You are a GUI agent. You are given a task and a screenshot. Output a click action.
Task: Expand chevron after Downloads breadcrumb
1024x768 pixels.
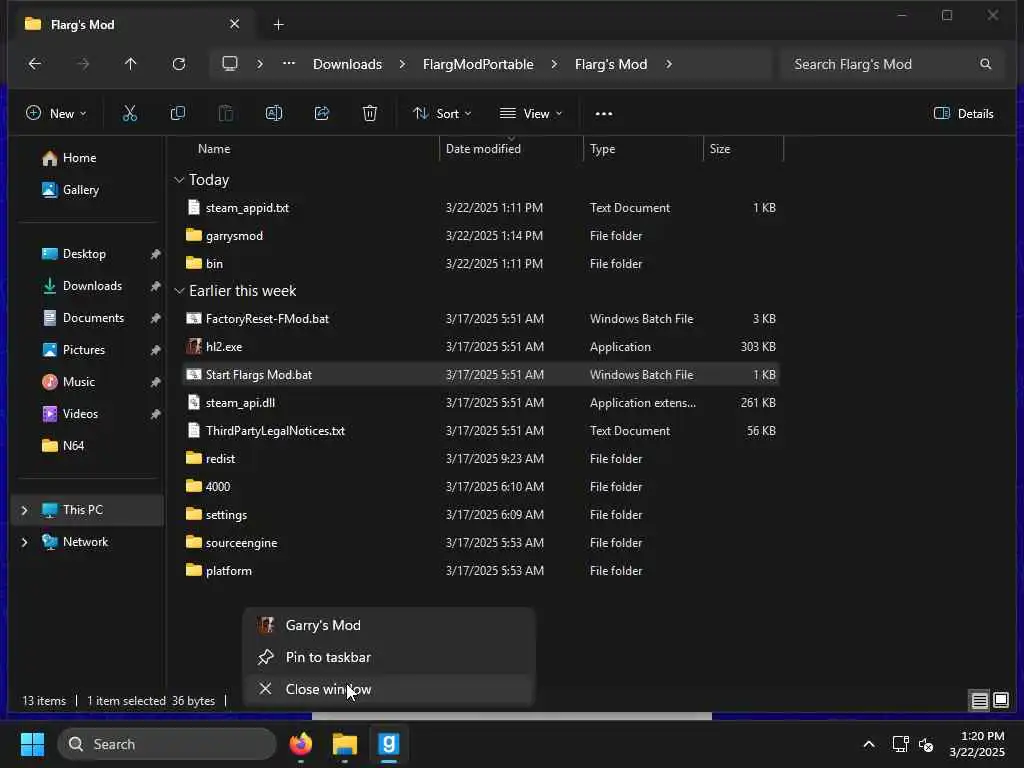[402, 64]
